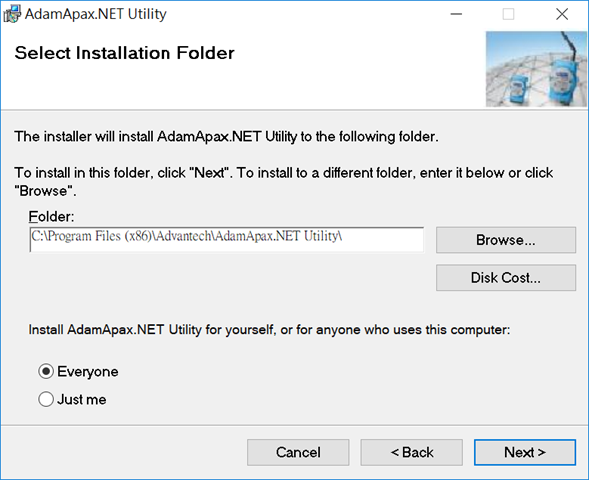The height and width of the screenshot is (480, 589).
Task: Focus the installation Folder path field
Action: [227, 240]
